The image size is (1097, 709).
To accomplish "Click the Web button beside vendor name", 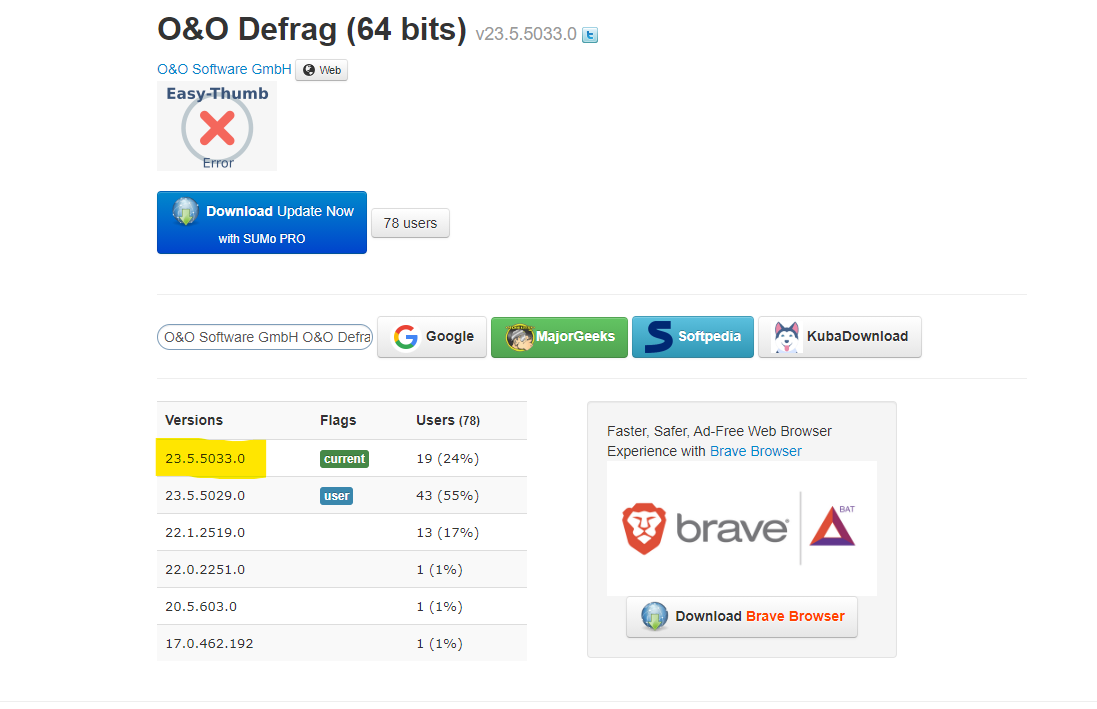I will coord(322,70).
